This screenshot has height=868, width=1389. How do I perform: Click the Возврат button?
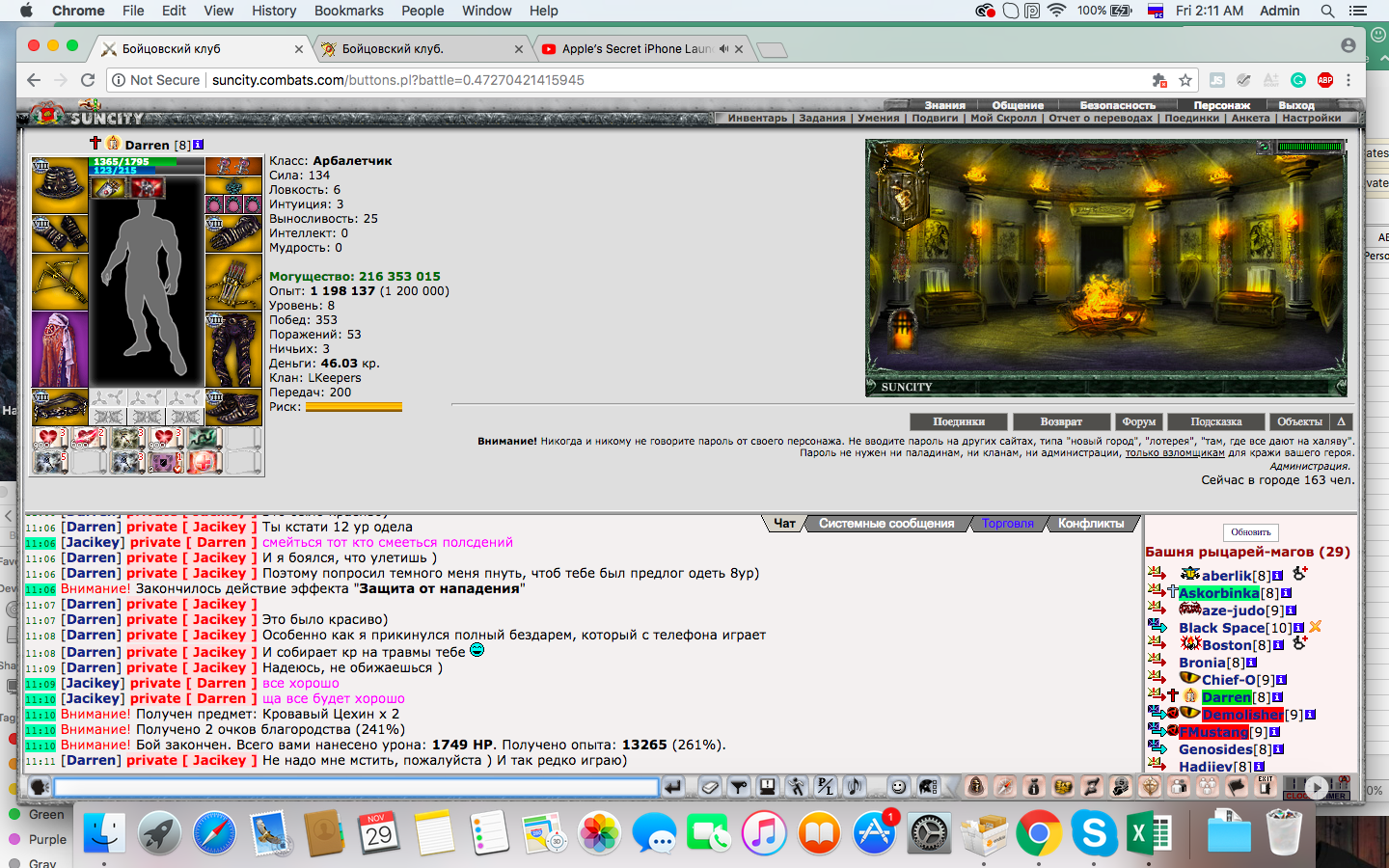(1061, 421)
